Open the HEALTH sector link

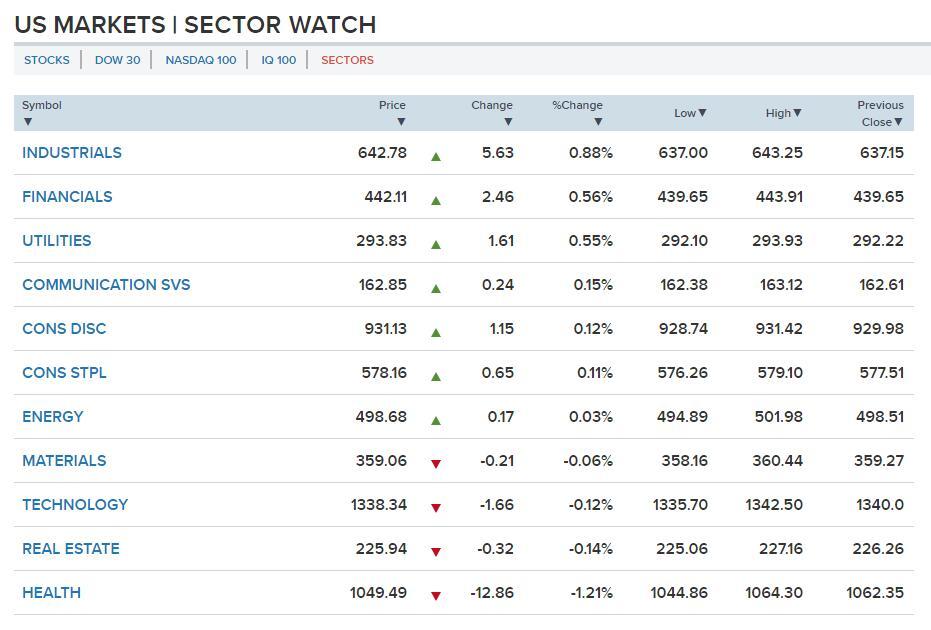pos(51,593)
